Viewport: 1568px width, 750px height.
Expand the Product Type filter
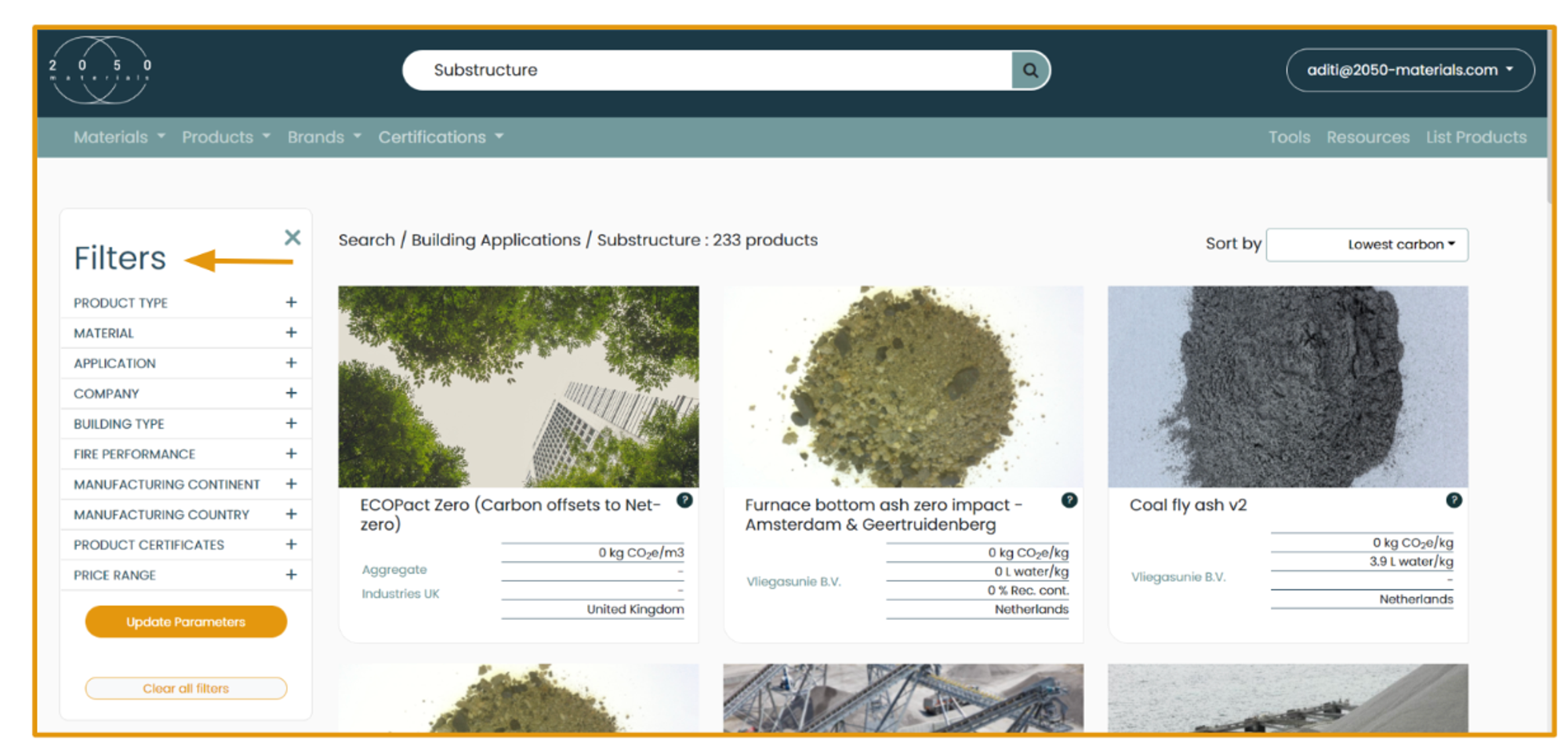click(x=291, y=303)
